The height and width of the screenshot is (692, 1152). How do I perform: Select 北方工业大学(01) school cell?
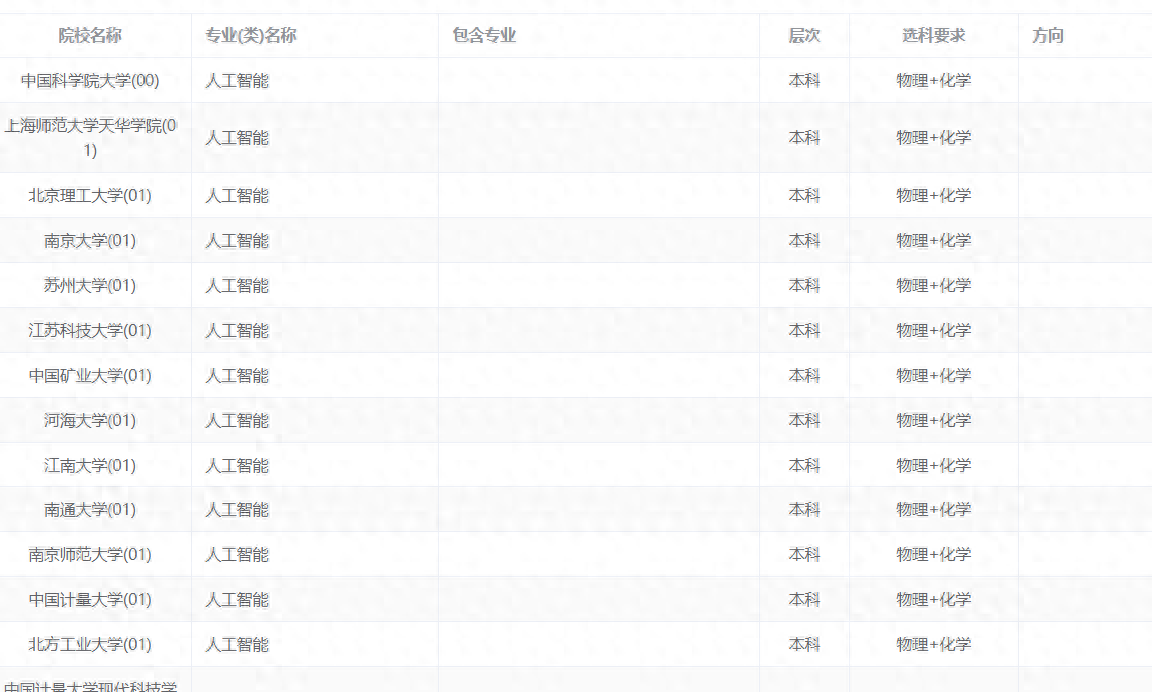pos(90,645)
